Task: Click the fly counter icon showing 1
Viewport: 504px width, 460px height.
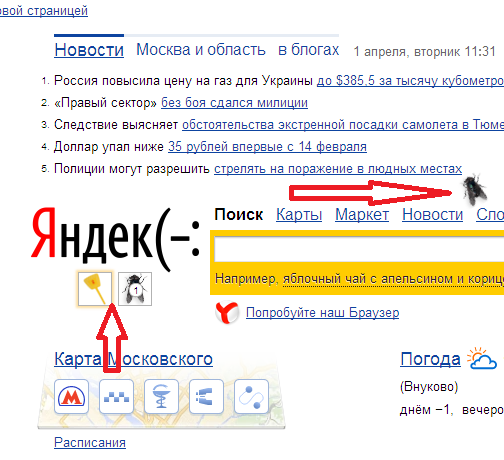Action: [x=135, y=289]
